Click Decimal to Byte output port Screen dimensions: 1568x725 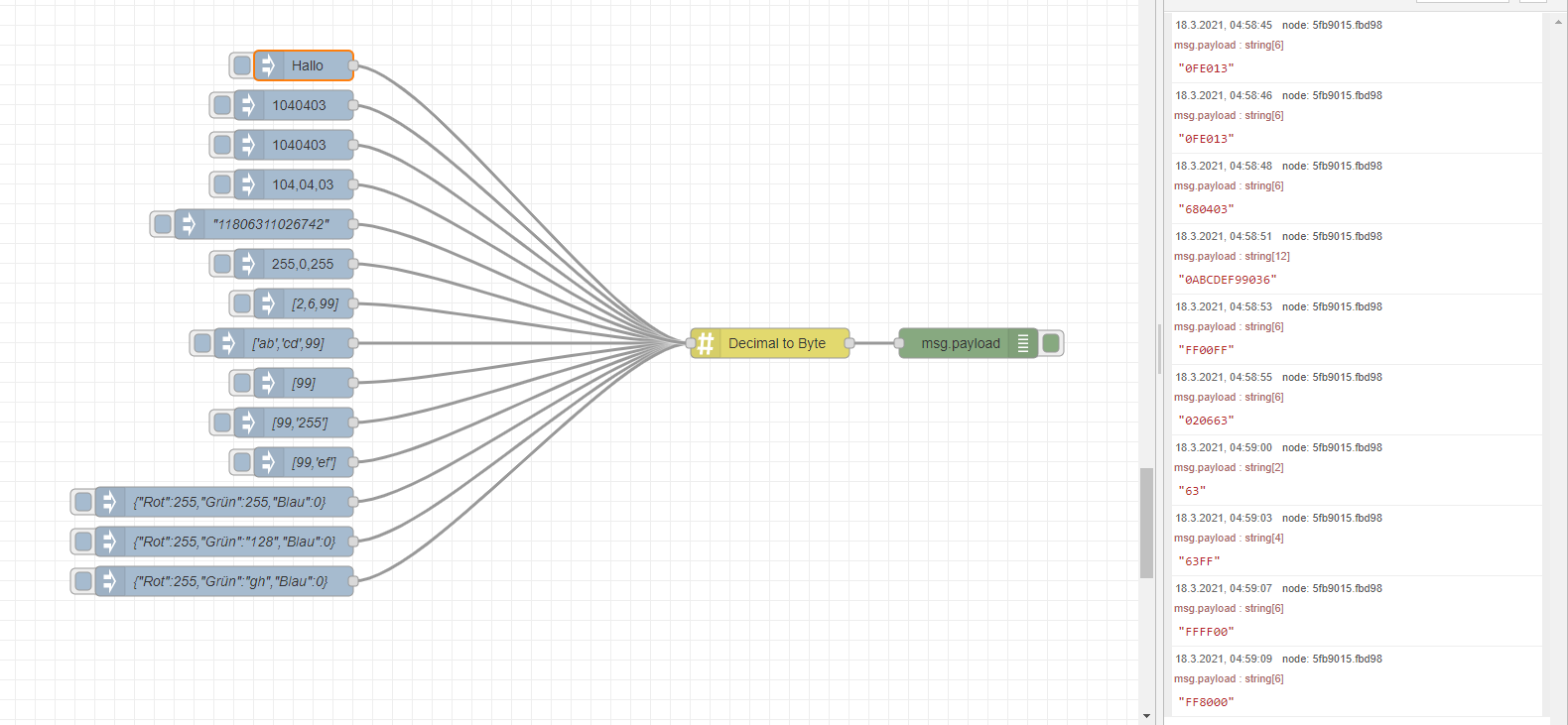(x=849, y=343)
